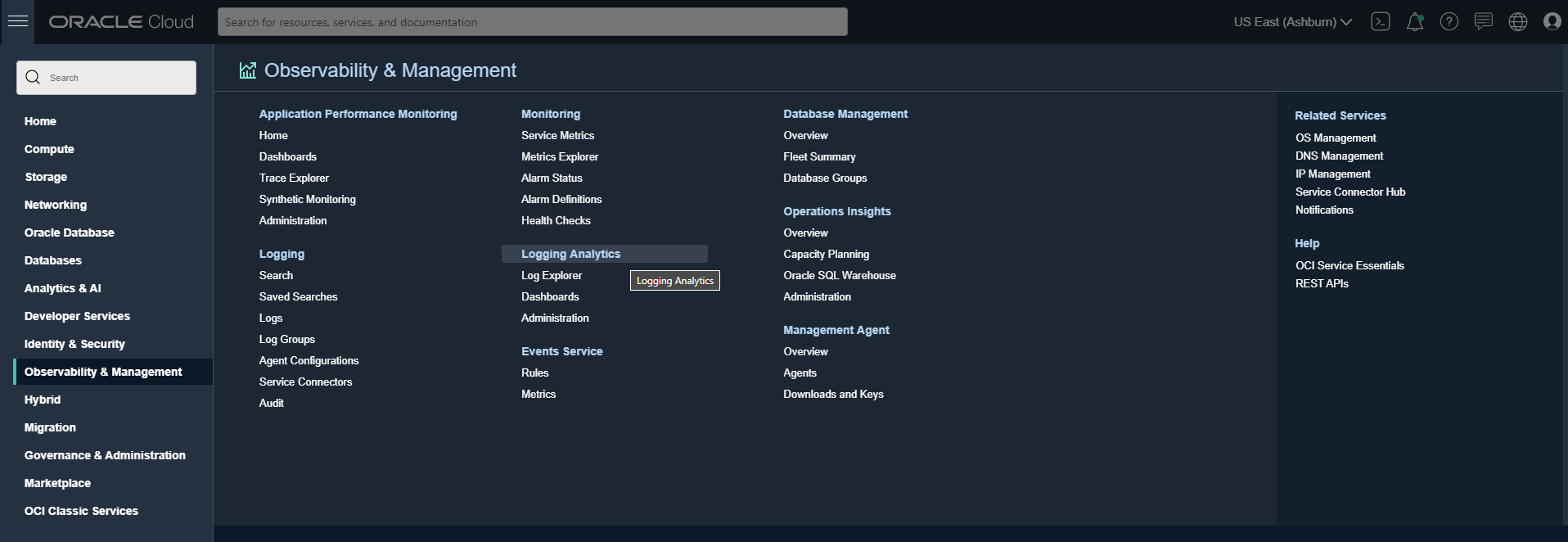Click the top resources search field
This screenshot has width=1568, height=542.
533,22
